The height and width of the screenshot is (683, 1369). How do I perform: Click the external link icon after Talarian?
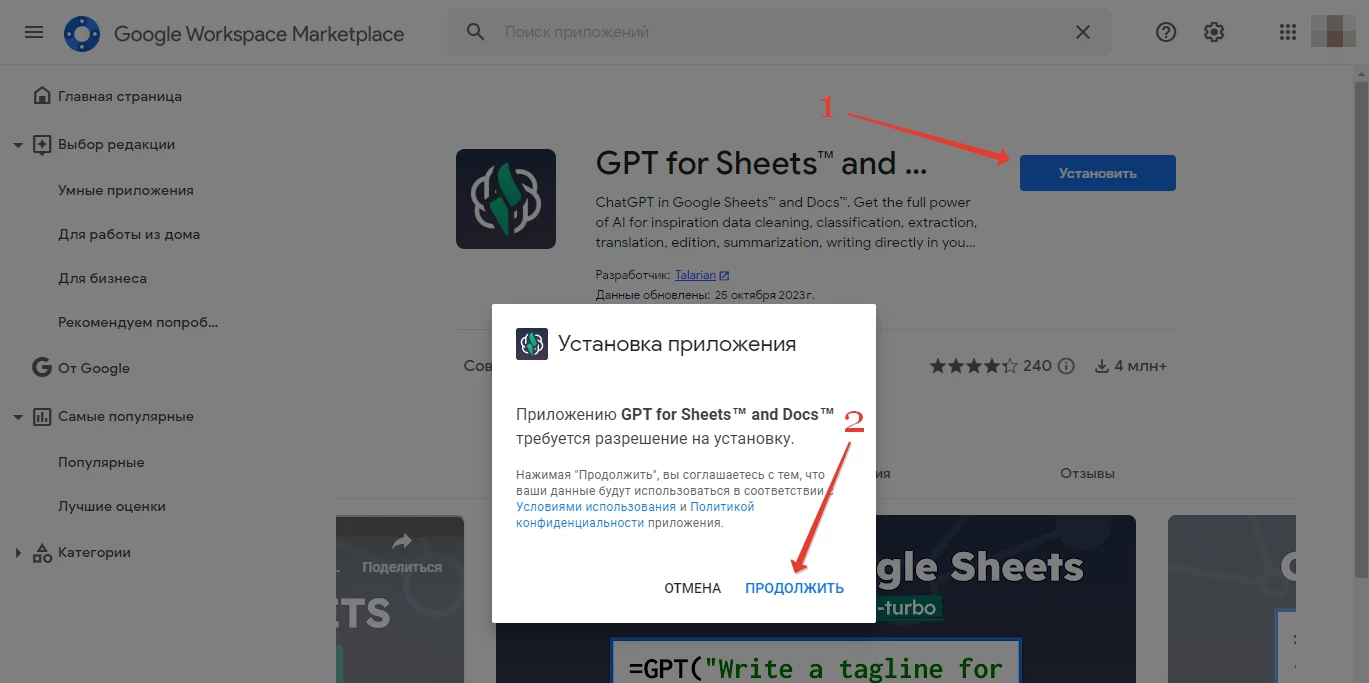coord(724,275)
